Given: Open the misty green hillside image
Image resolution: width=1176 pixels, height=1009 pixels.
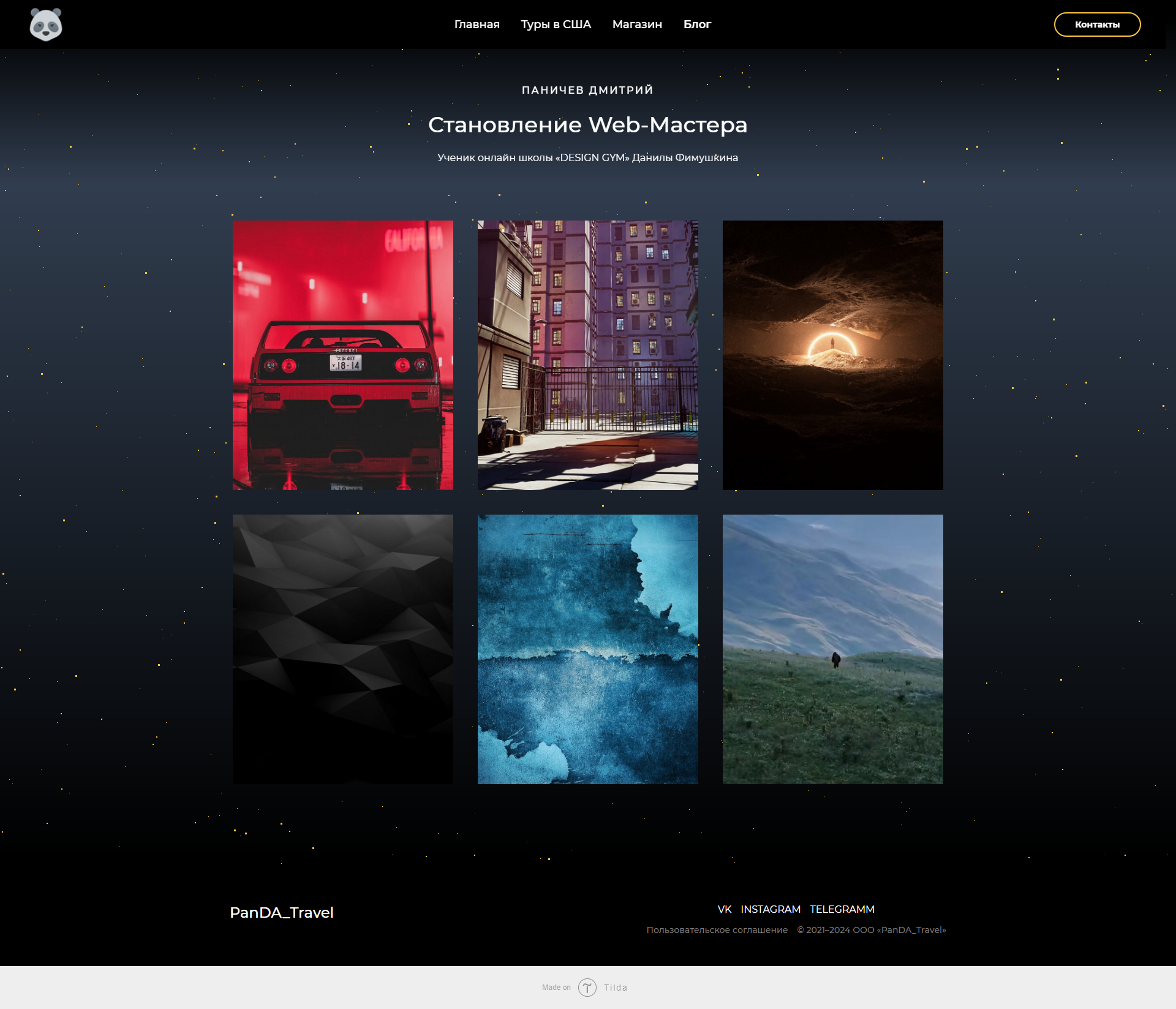Looking at the screenshot, I should point(833,649).
